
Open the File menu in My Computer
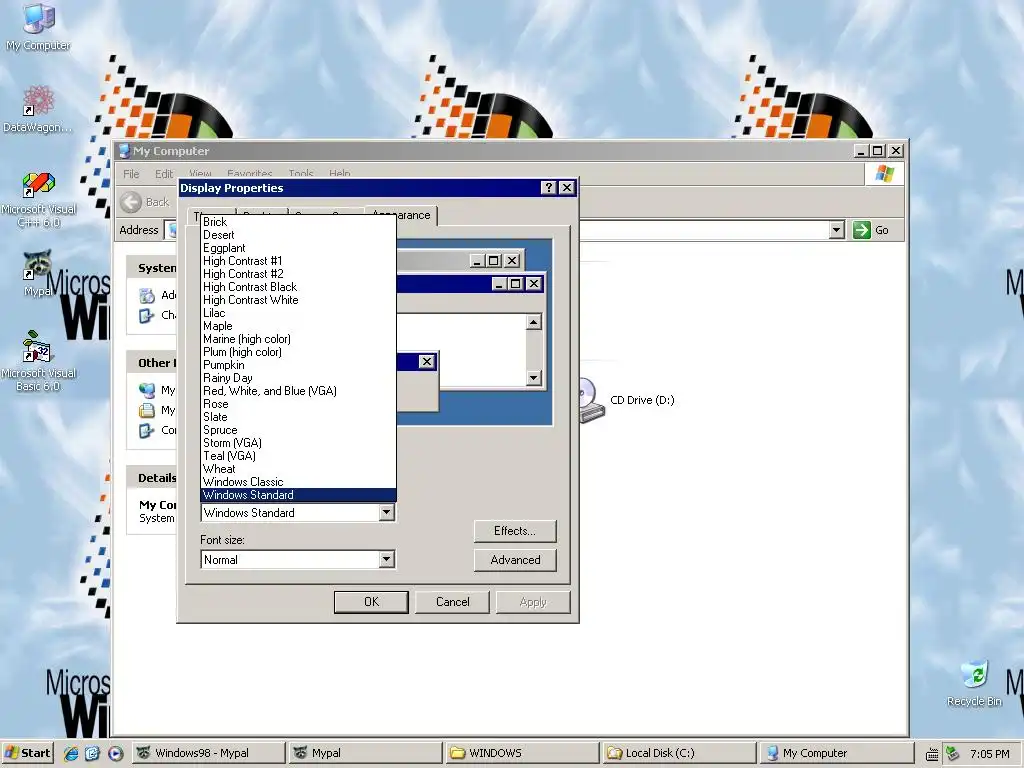131,174
